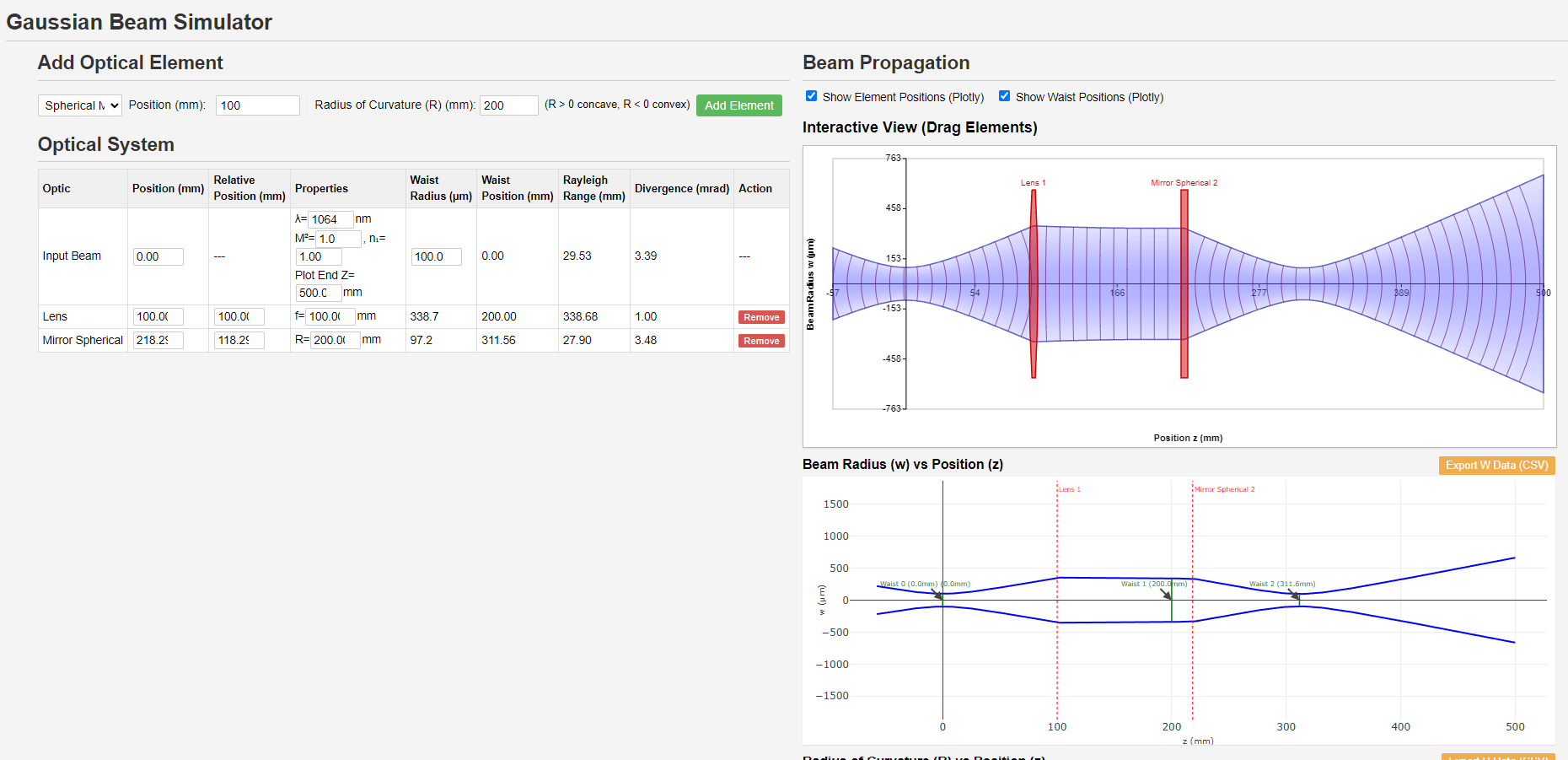Remove the Mirror Spherical element
Screen dimensions: 1568x760
coord(760,340)
